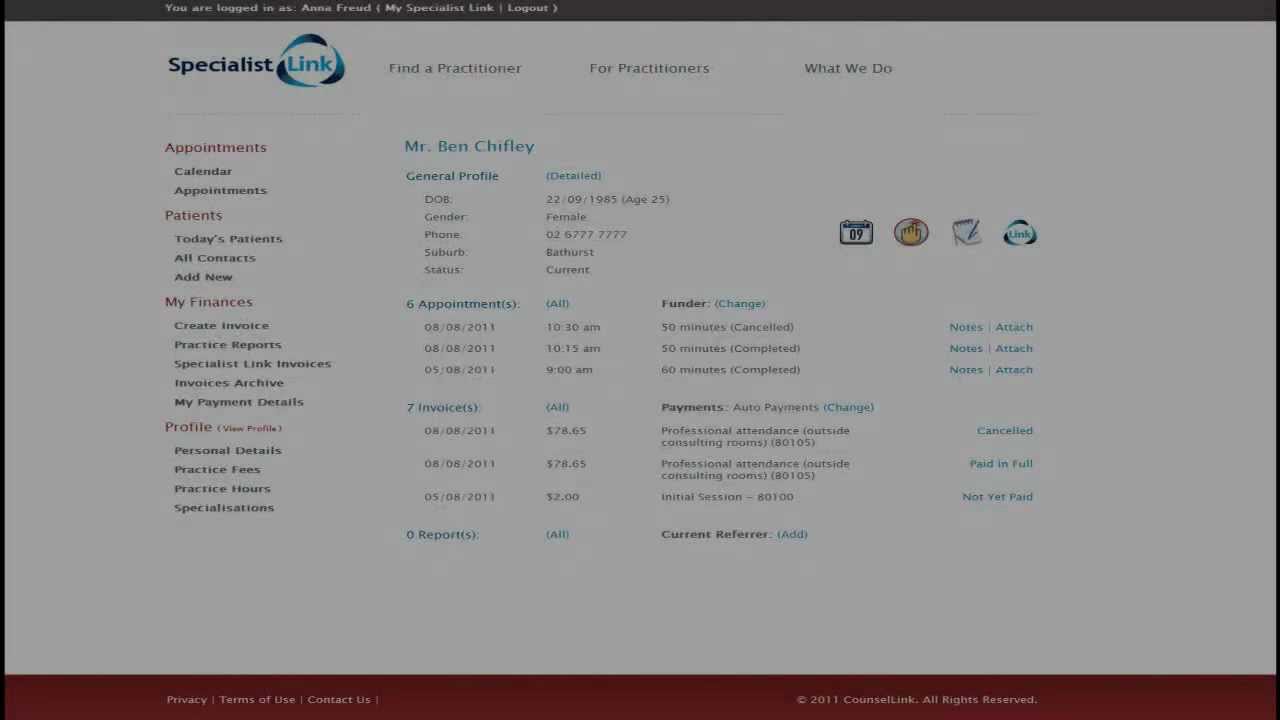Image resolution: width=1280 pixels, height=720 pixels.
Task: Change the Funder
Action: 740,304
